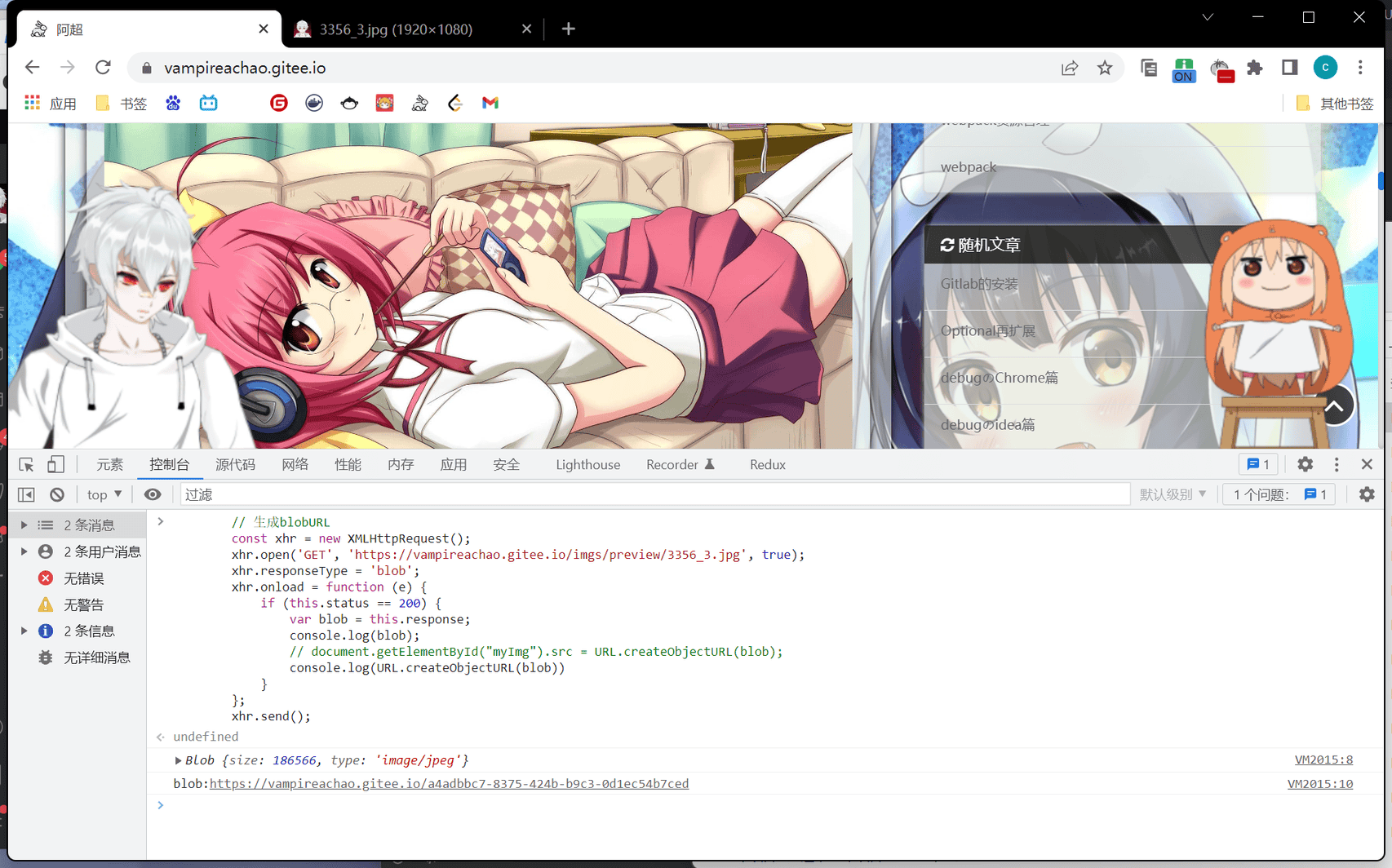Click the 过滤 filter input field
Screen dimensions: 1392x868
point(653,494)
